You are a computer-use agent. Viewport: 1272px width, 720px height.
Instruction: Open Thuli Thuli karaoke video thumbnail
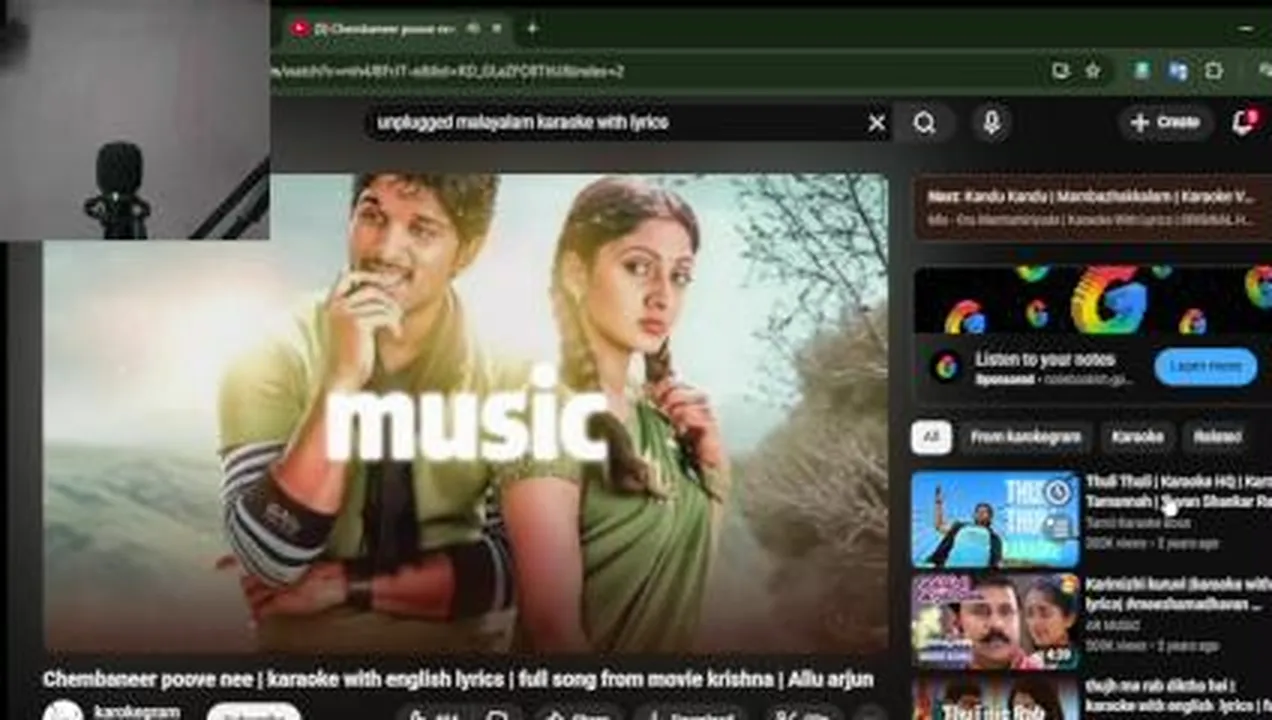click(x=995, y=519)
